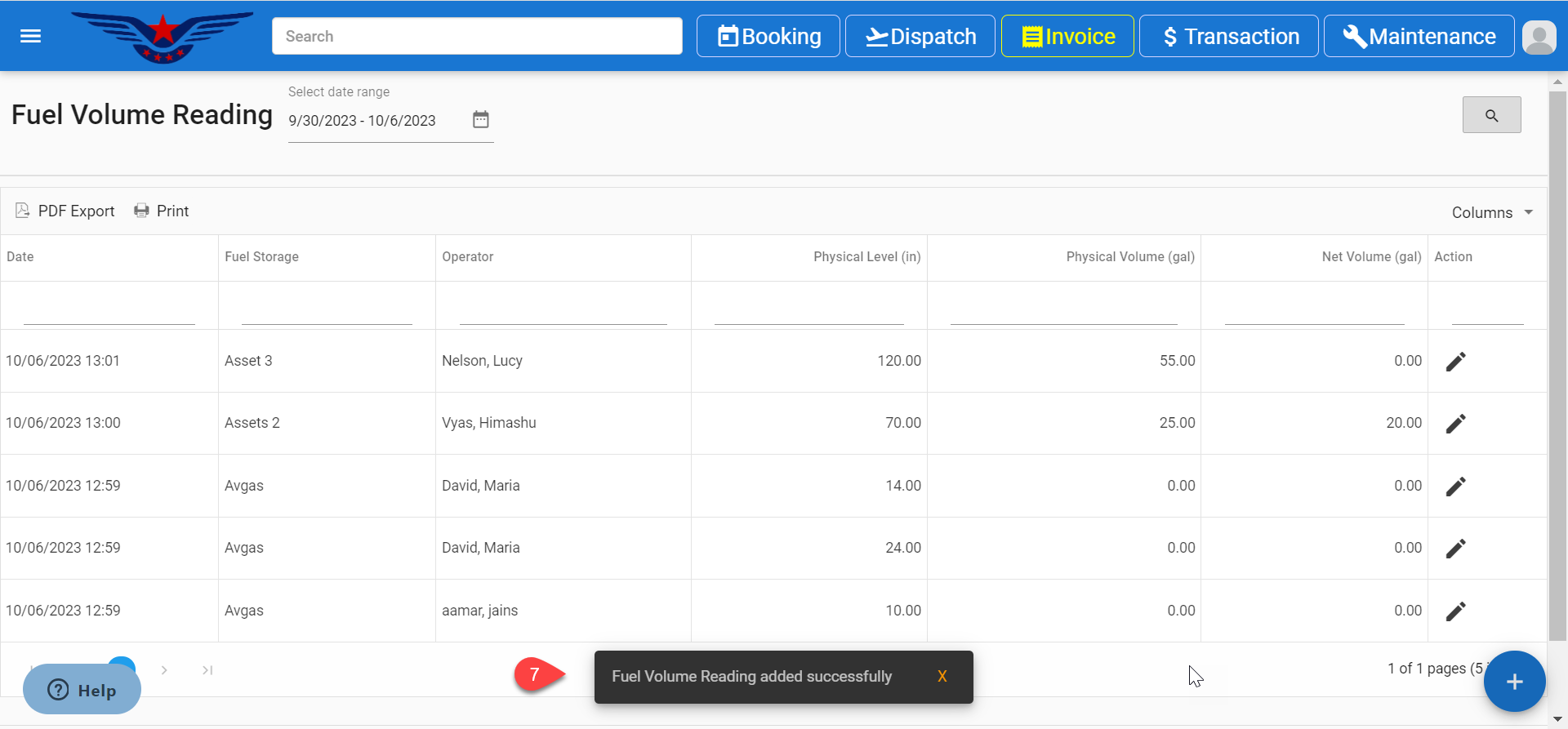Edit the Asset 3 reading row
This screenshot has height=729, width=1568.
pyautogui.click(x=1455, y=362)
